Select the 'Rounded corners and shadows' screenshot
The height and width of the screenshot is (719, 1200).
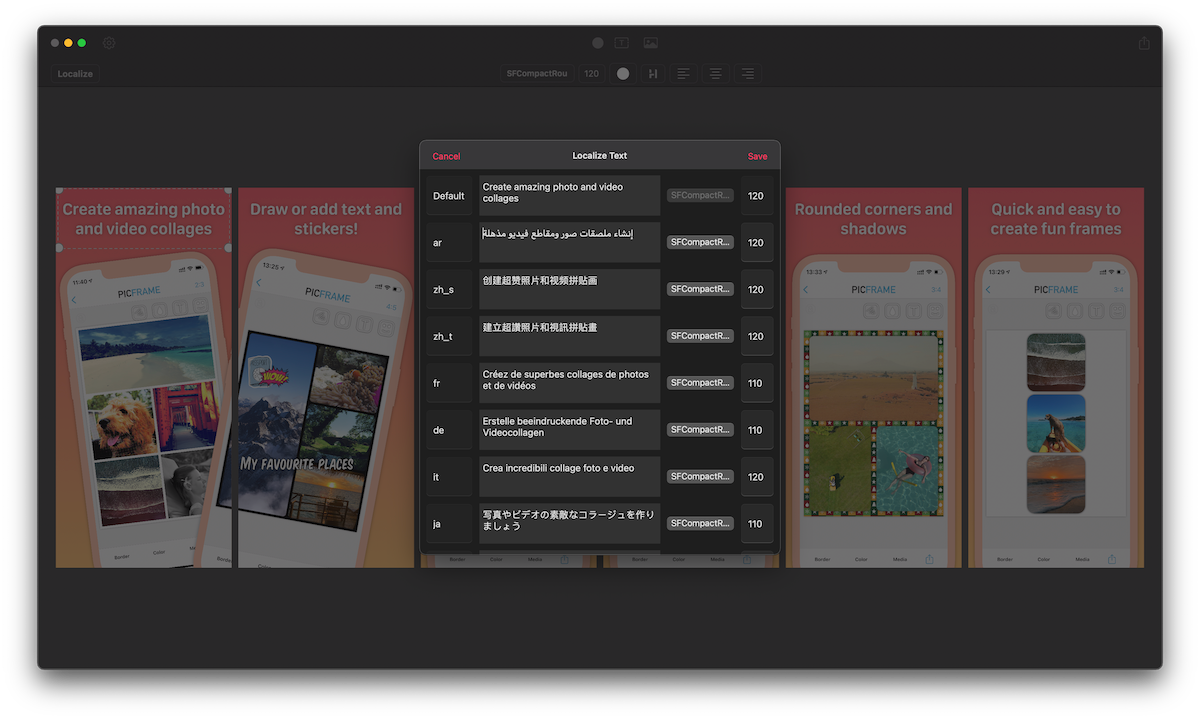coord(873,377)
